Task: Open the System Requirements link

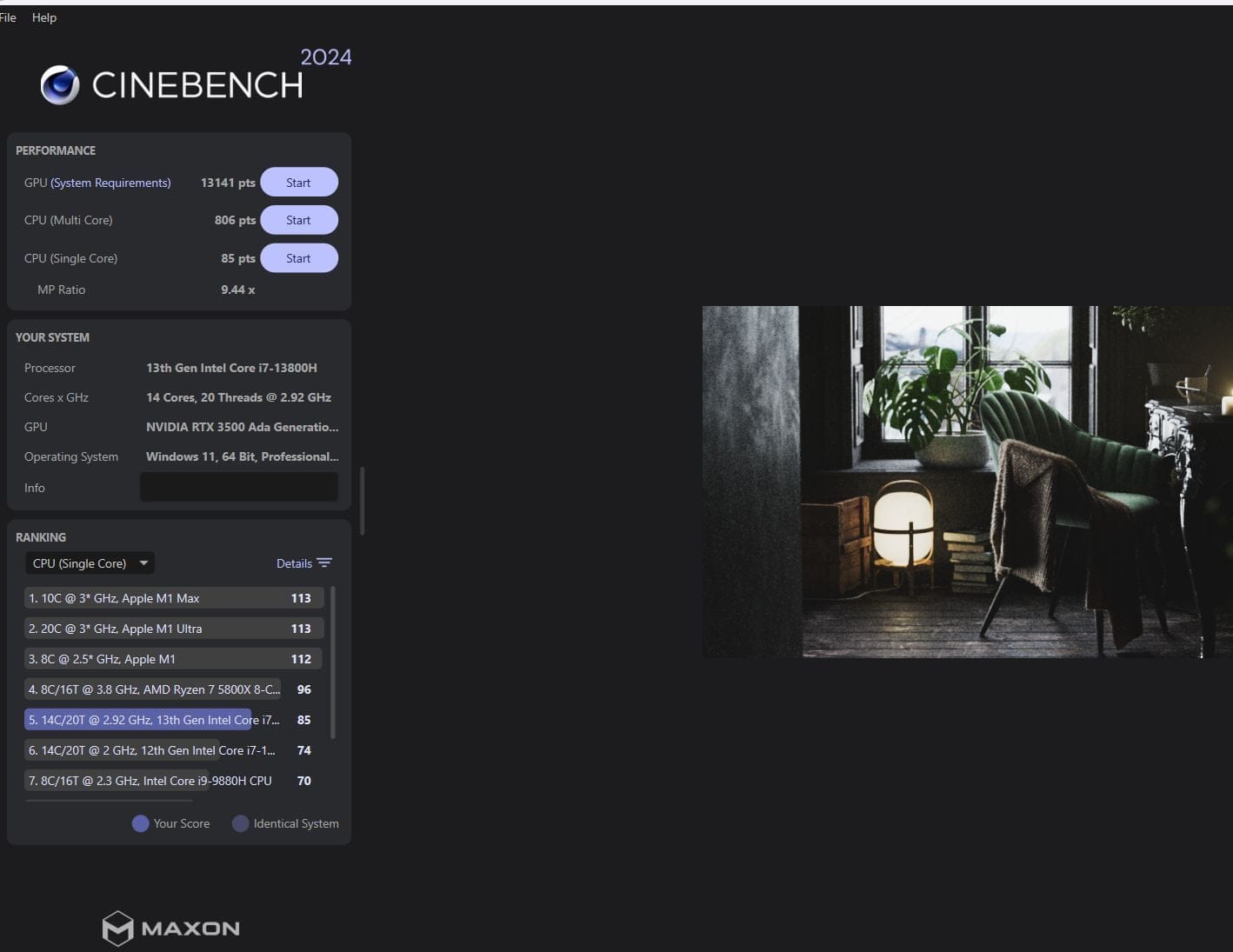Action: click(x=110, y=183)
